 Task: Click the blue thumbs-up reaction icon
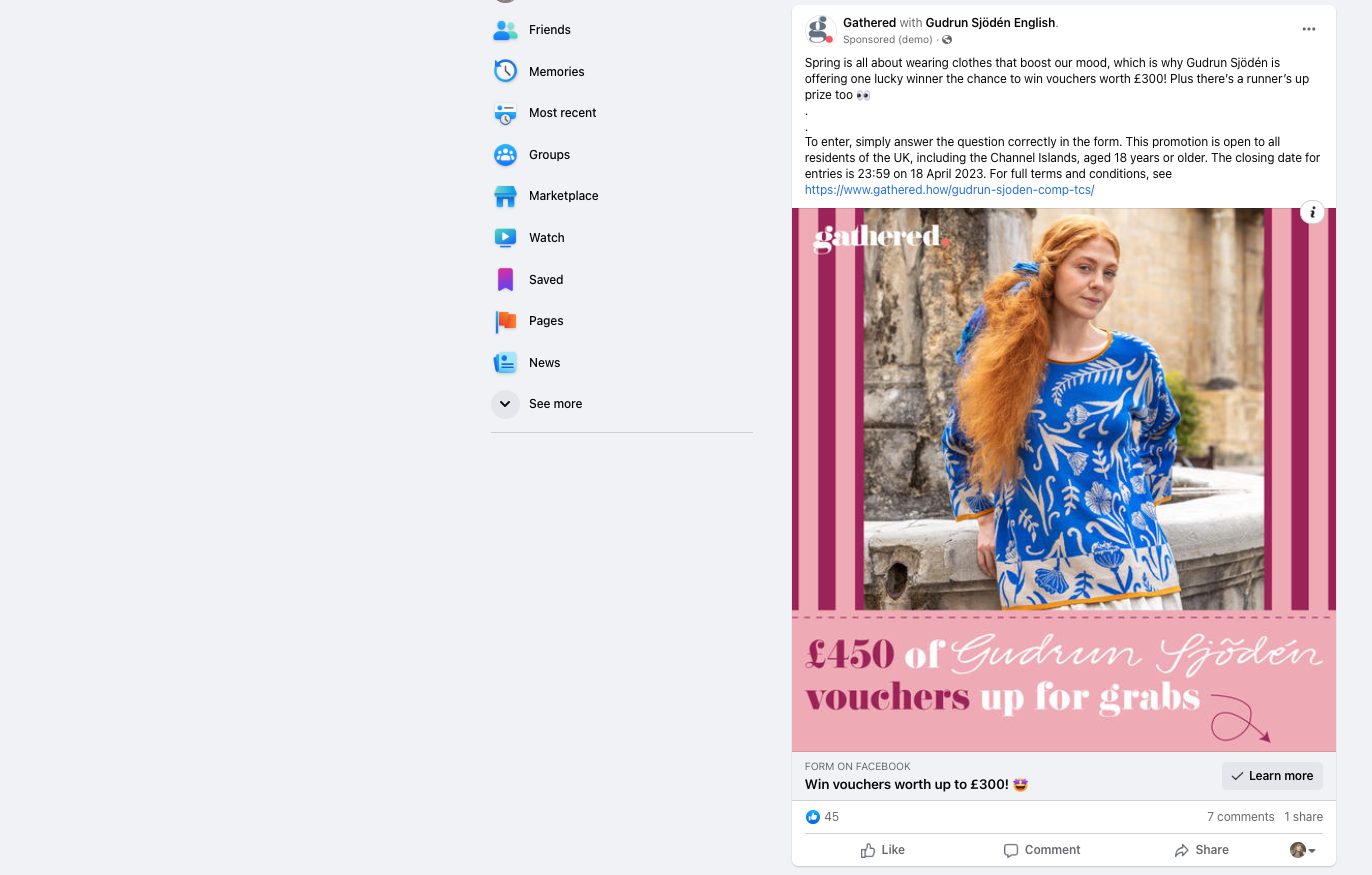813,817
